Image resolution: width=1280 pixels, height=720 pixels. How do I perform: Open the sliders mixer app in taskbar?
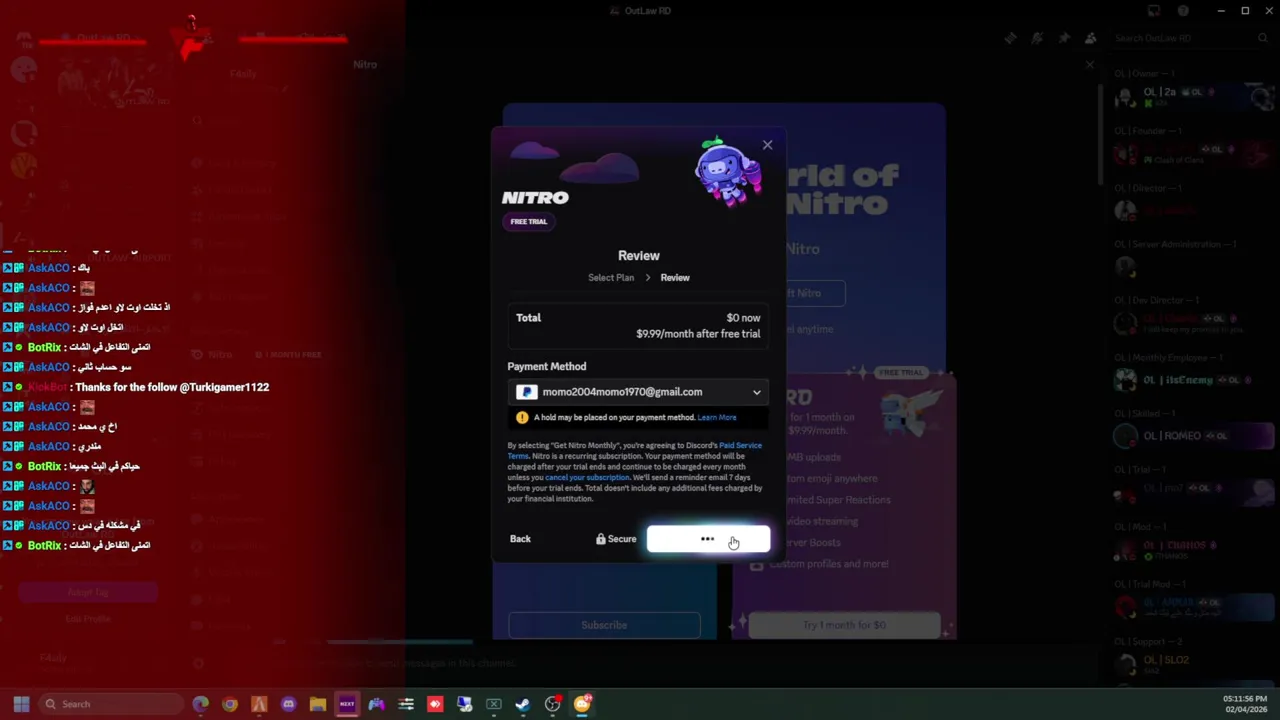click(x=406, y=704)
